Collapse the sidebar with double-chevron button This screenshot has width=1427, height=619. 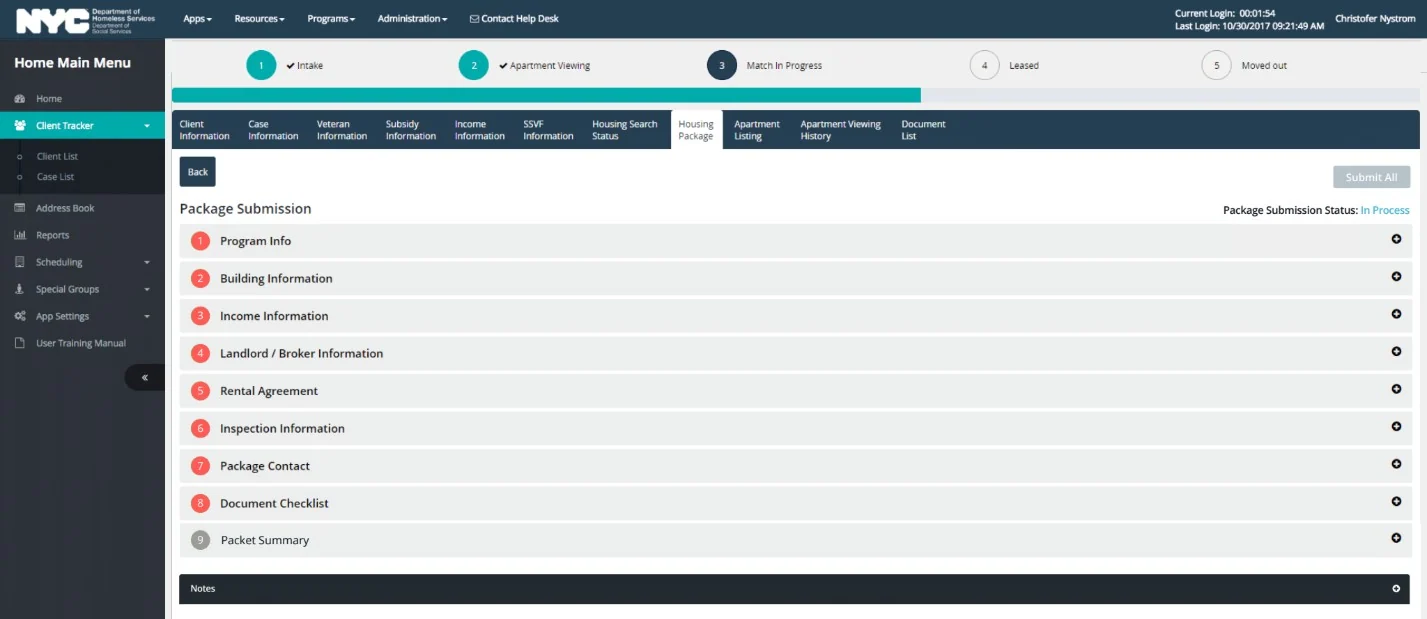tap(145, 378)
